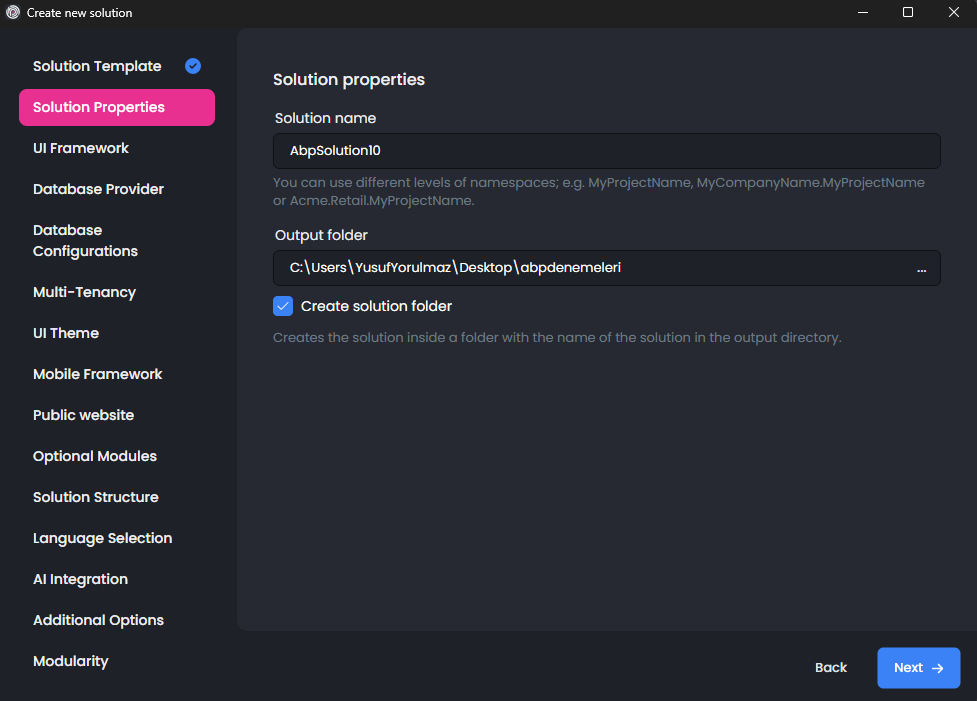Open the Database Provider step
Image resolution: width=977 pixels, height=701 pixels.
point(98,189)
